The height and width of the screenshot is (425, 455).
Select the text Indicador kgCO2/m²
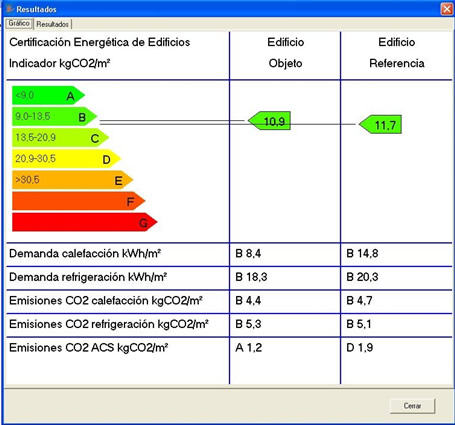click(60, 63)
